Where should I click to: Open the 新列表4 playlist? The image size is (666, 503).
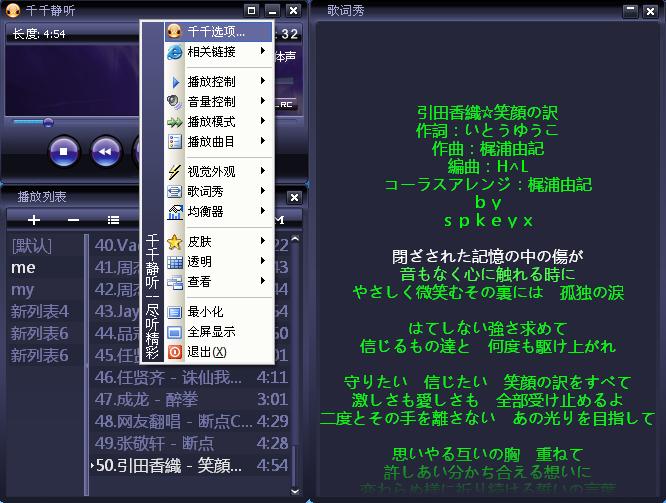[40, 312]
